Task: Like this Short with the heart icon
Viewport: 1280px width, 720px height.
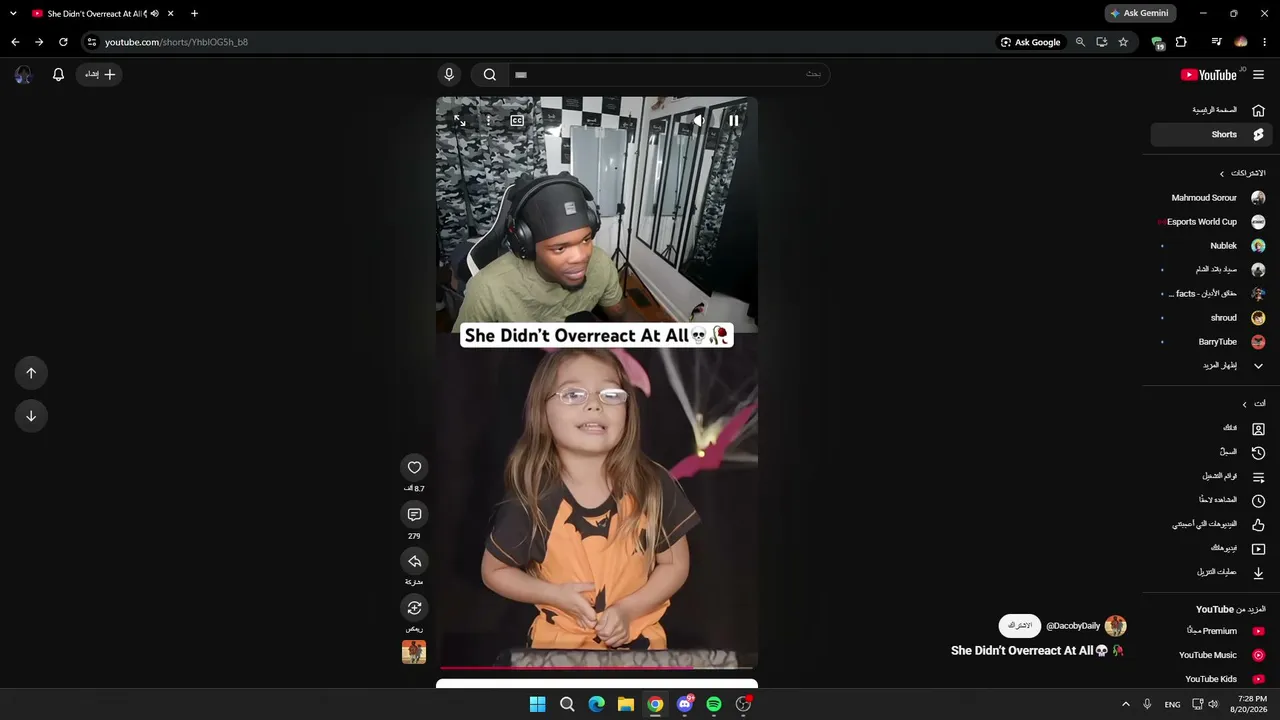Action: [x=414, y=467]
